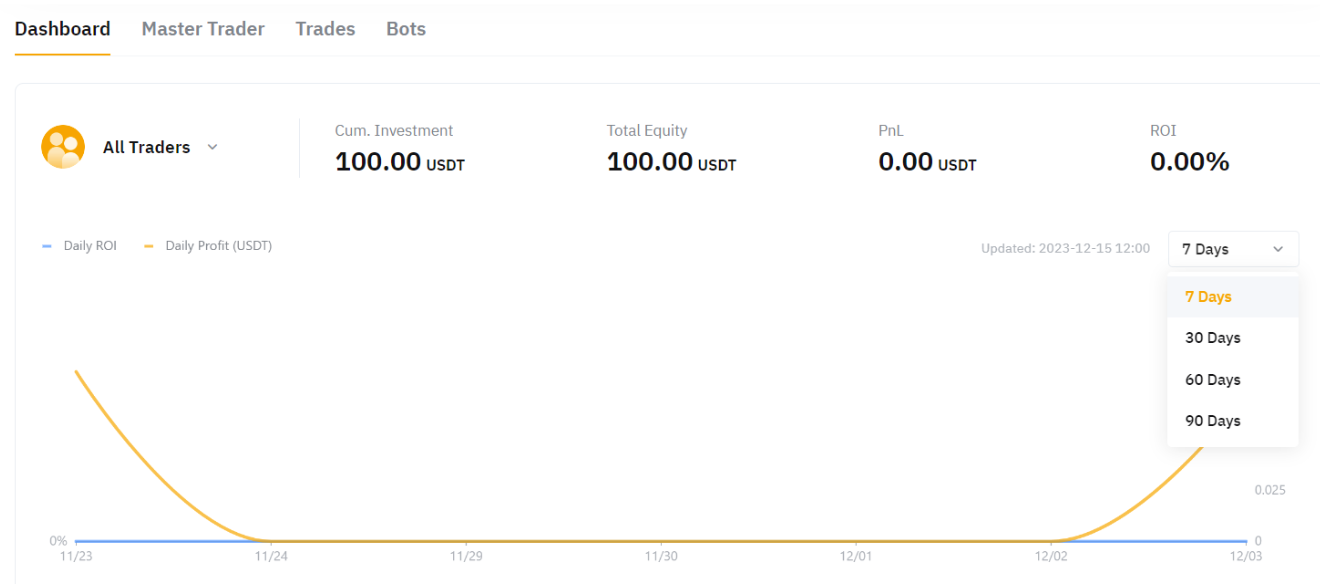Go to the Bots tab

point(406,29)
